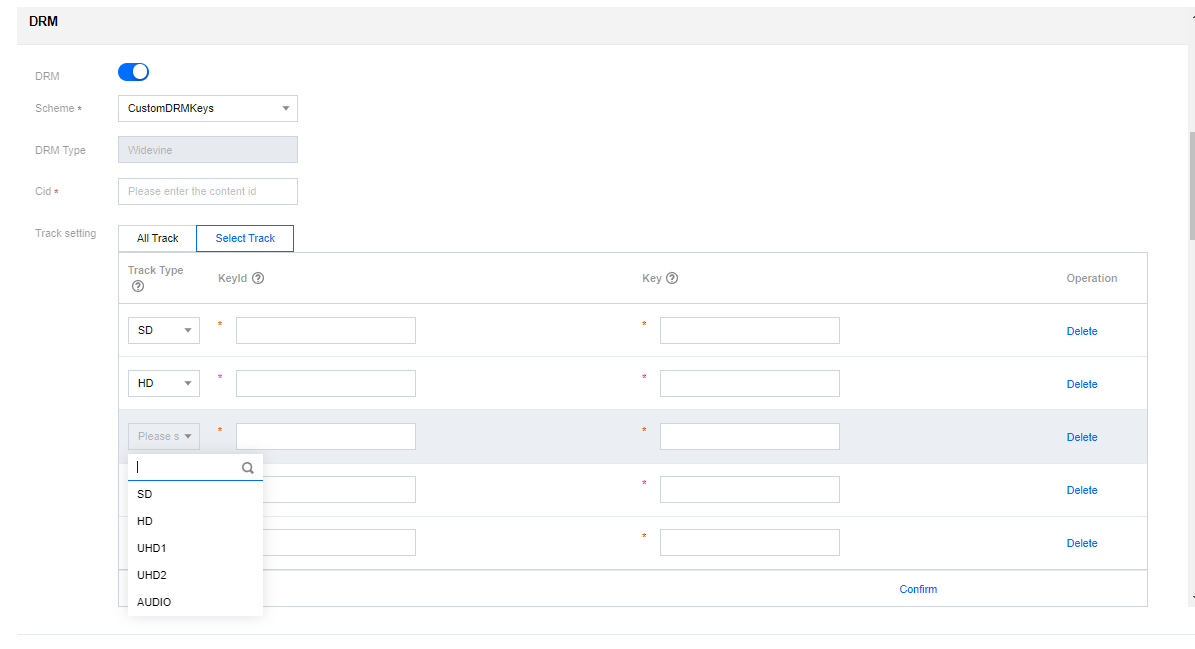
Task: Click the Track Type help icon
Action: point(138,287)
